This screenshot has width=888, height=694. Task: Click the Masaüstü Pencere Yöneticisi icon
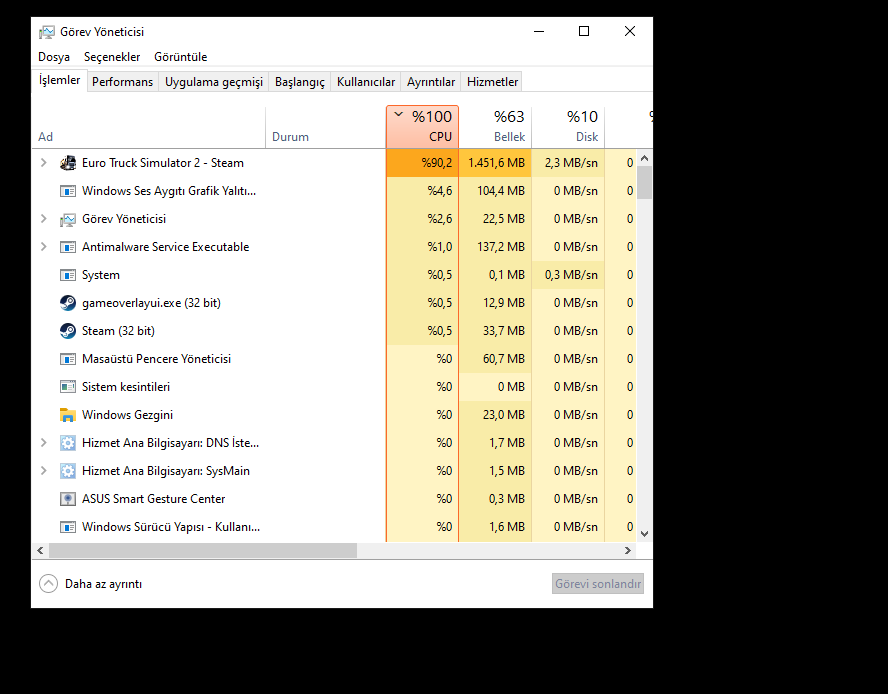[68, 359]
